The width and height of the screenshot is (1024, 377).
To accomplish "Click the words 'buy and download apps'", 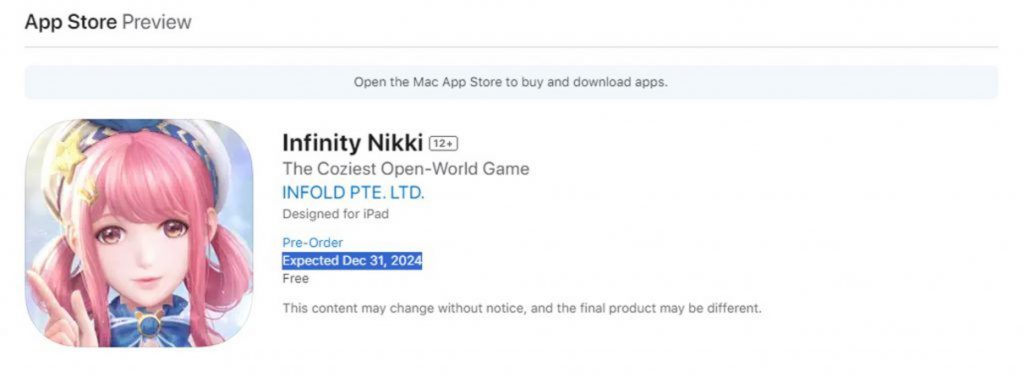I will point(594,82).
